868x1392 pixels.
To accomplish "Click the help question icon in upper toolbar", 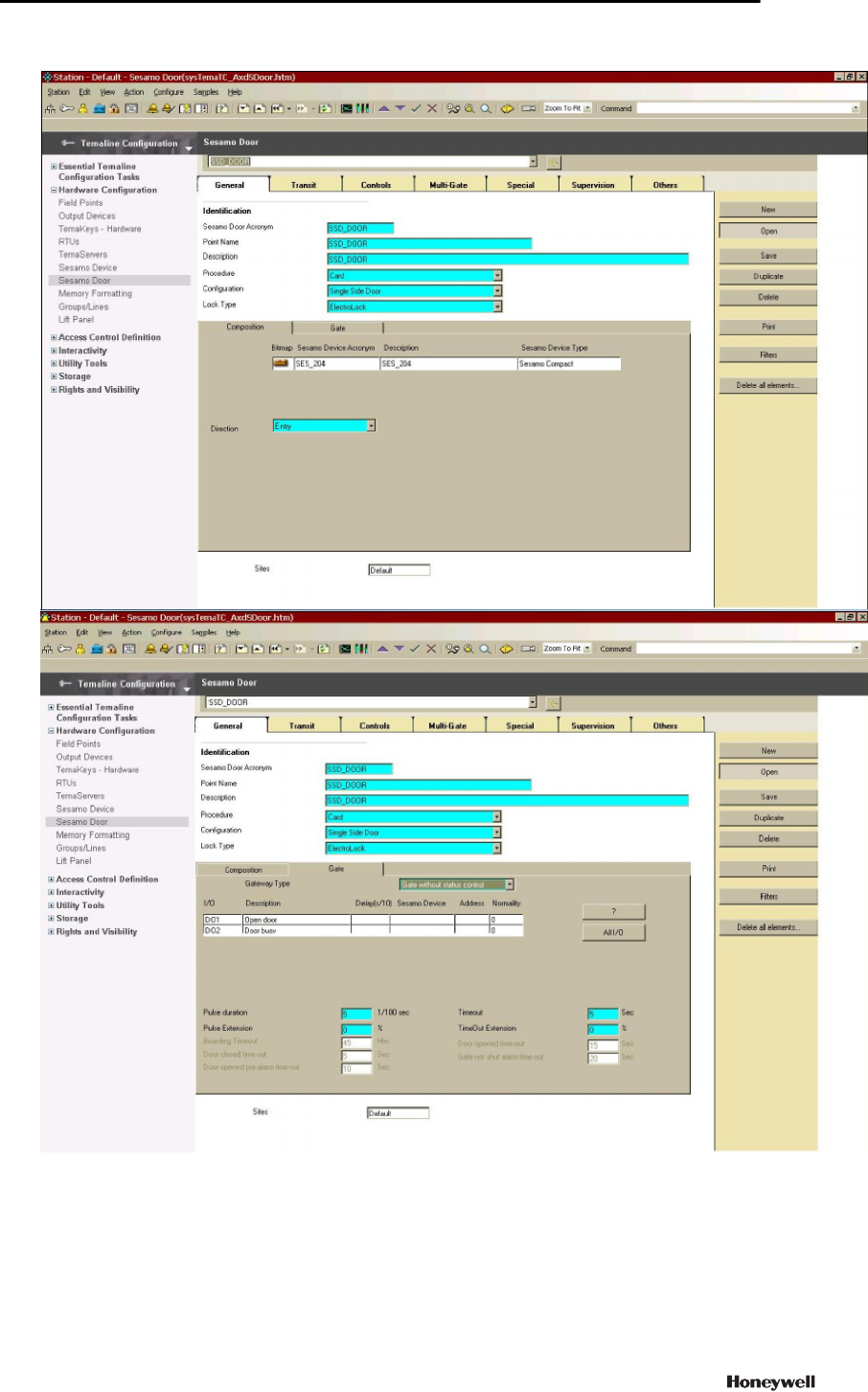I will [222, 108].
